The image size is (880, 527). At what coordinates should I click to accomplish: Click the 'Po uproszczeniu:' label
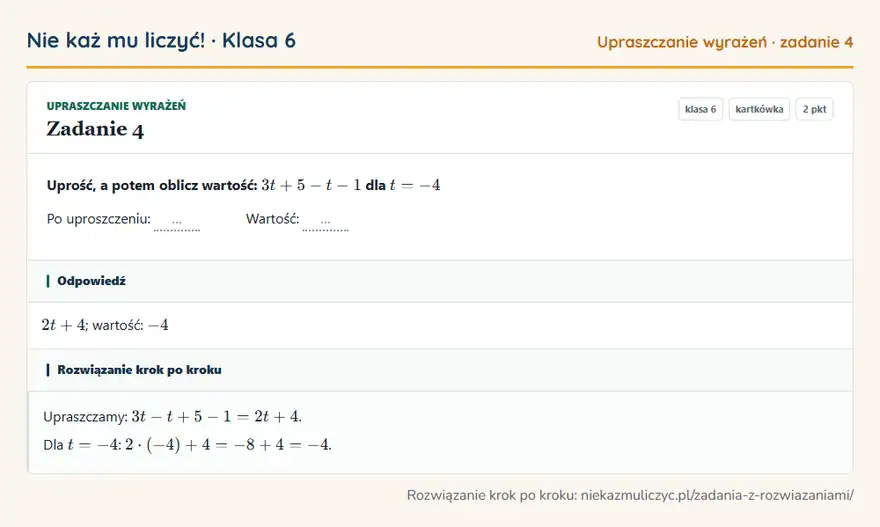pyautogui.click(x=99, y=219)
